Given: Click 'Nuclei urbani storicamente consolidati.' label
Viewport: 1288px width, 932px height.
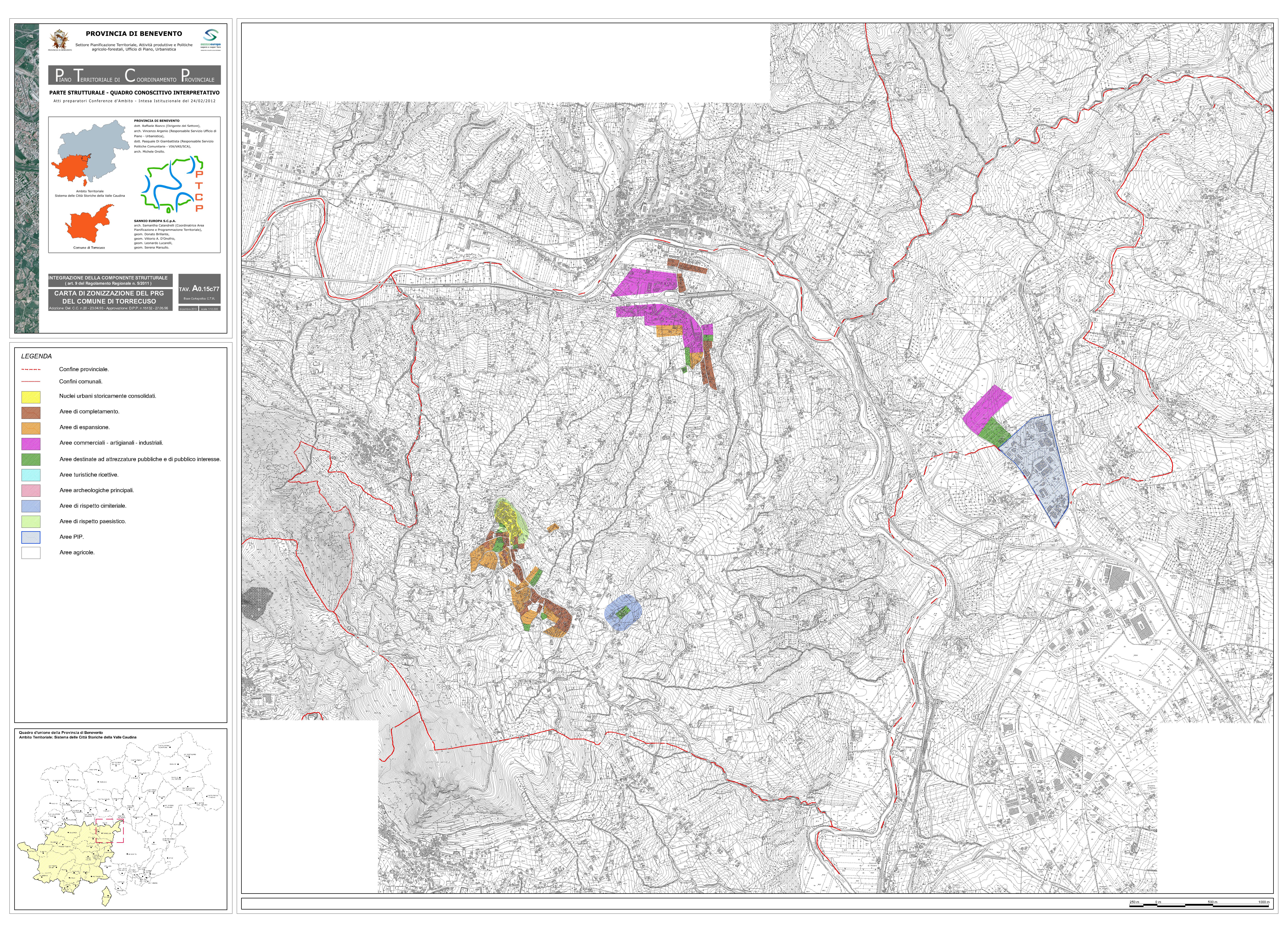Looking at the screenshot, I should click(108, 396).
